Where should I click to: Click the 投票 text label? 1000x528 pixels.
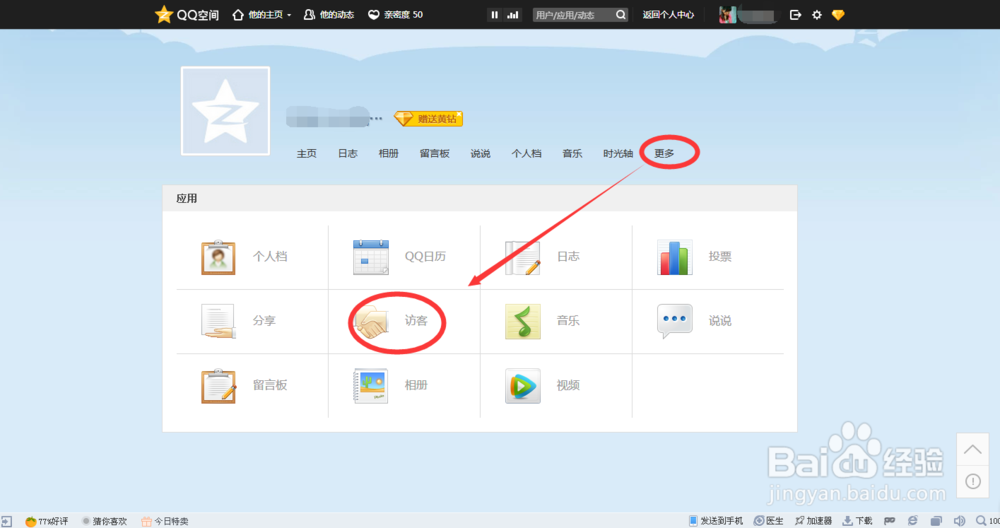tap(720, 256)
